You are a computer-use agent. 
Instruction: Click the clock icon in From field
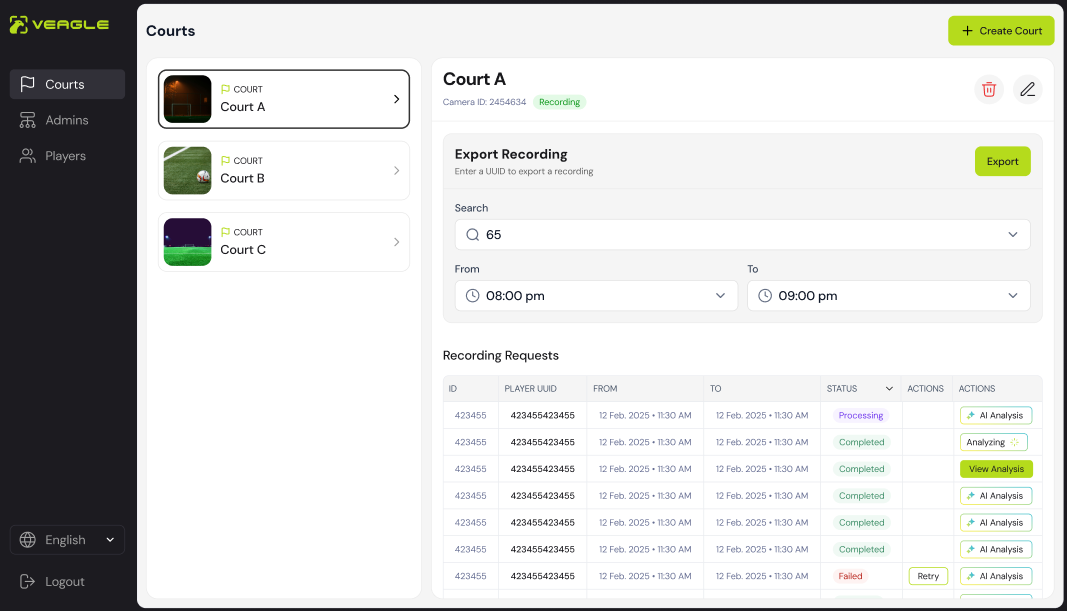tap(473, 296)
